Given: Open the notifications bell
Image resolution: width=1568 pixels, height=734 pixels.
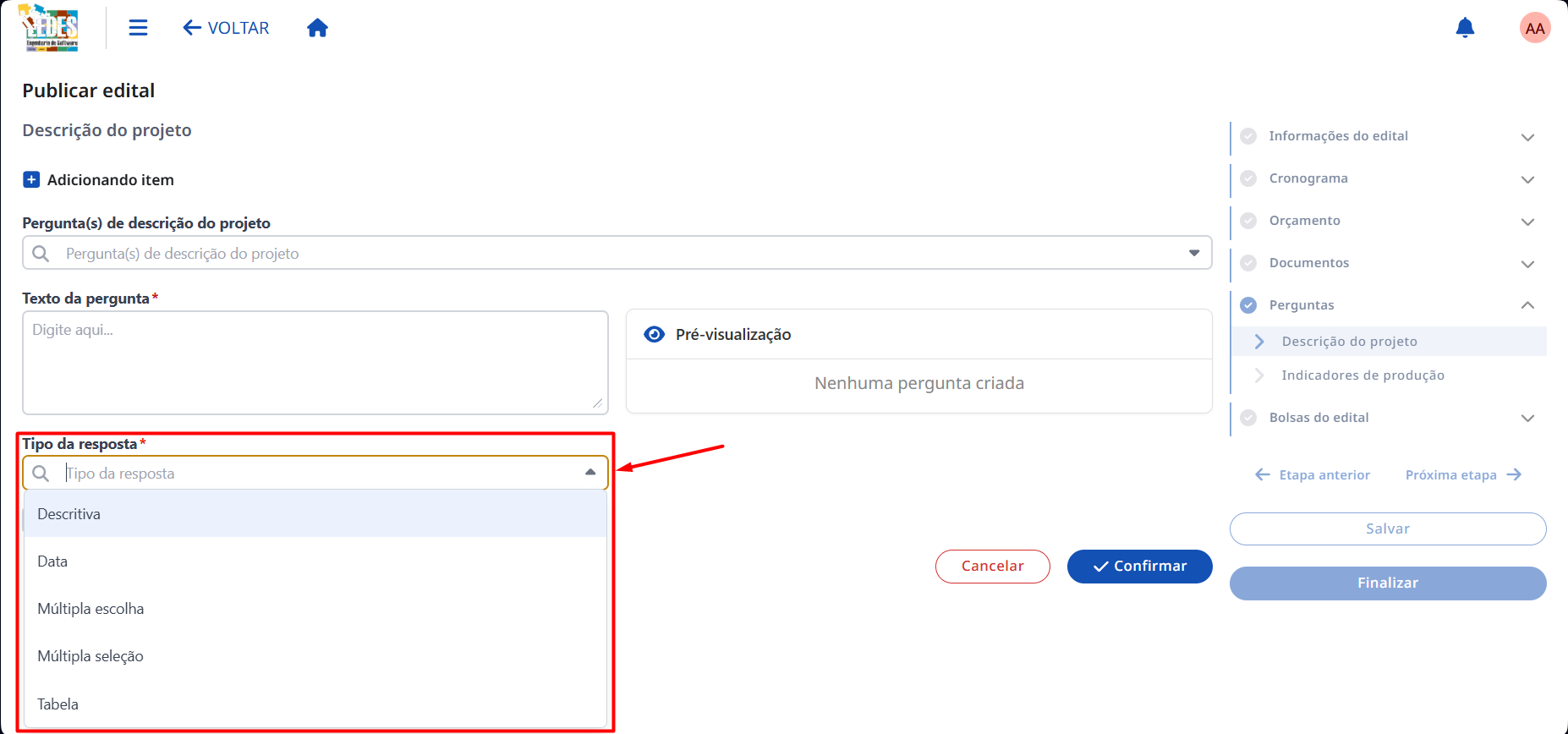Looking at the screenshot, I should point(1465,28).
